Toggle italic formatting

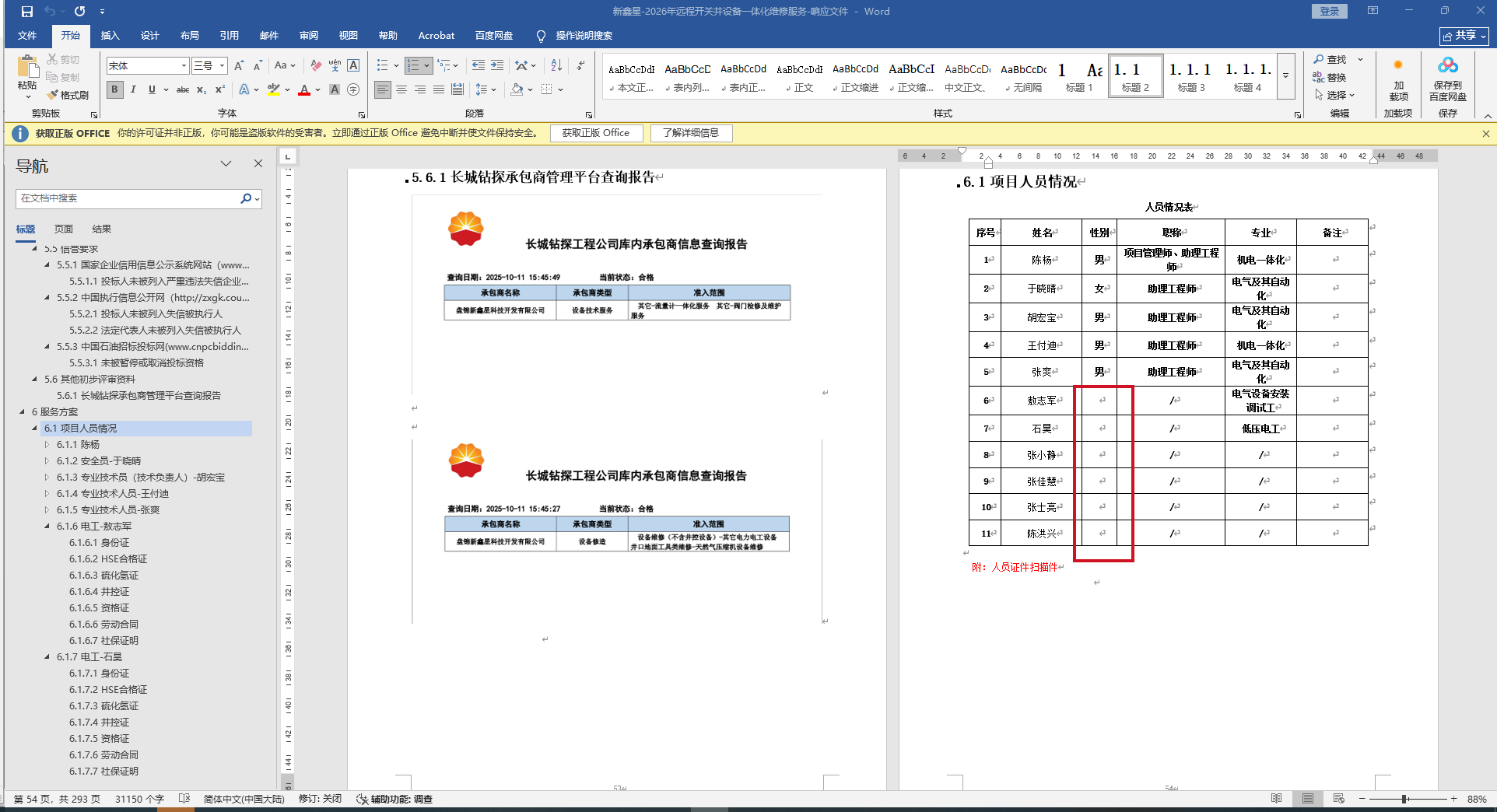pos(133,89)
